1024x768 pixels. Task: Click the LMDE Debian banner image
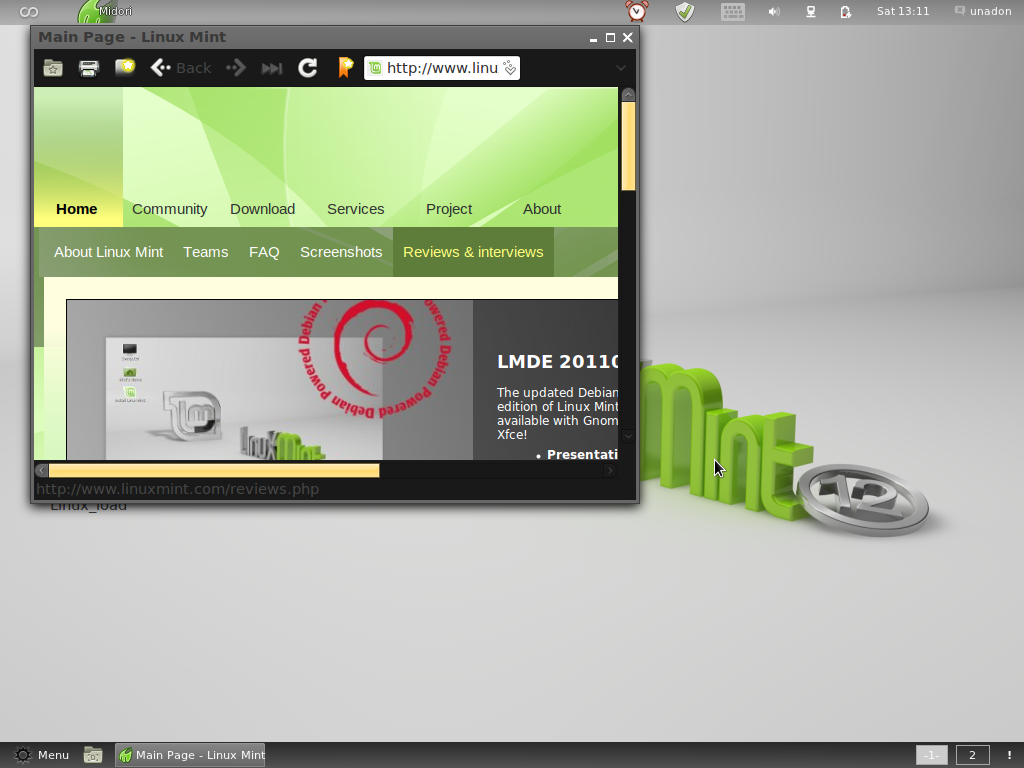pyautogui.click(x=270, y=379)
